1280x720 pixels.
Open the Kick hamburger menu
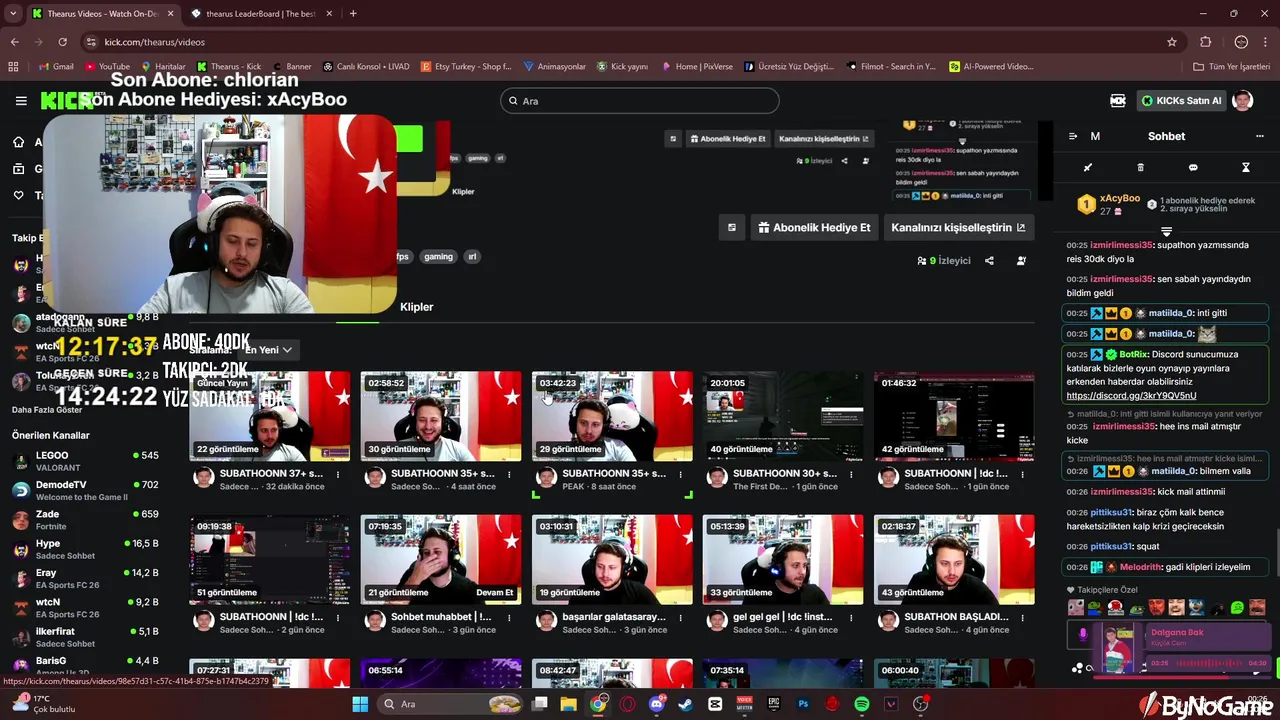21,100
